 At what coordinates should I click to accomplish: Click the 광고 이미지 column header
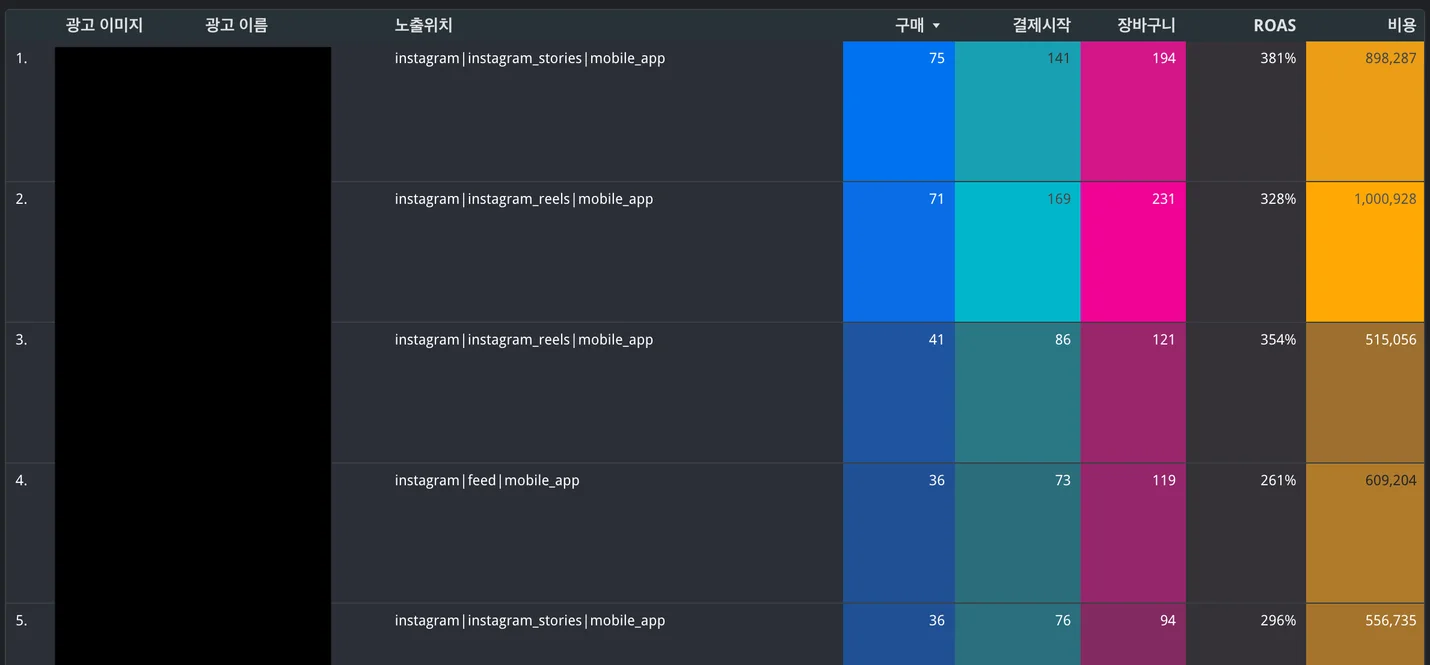coord(104,25)
